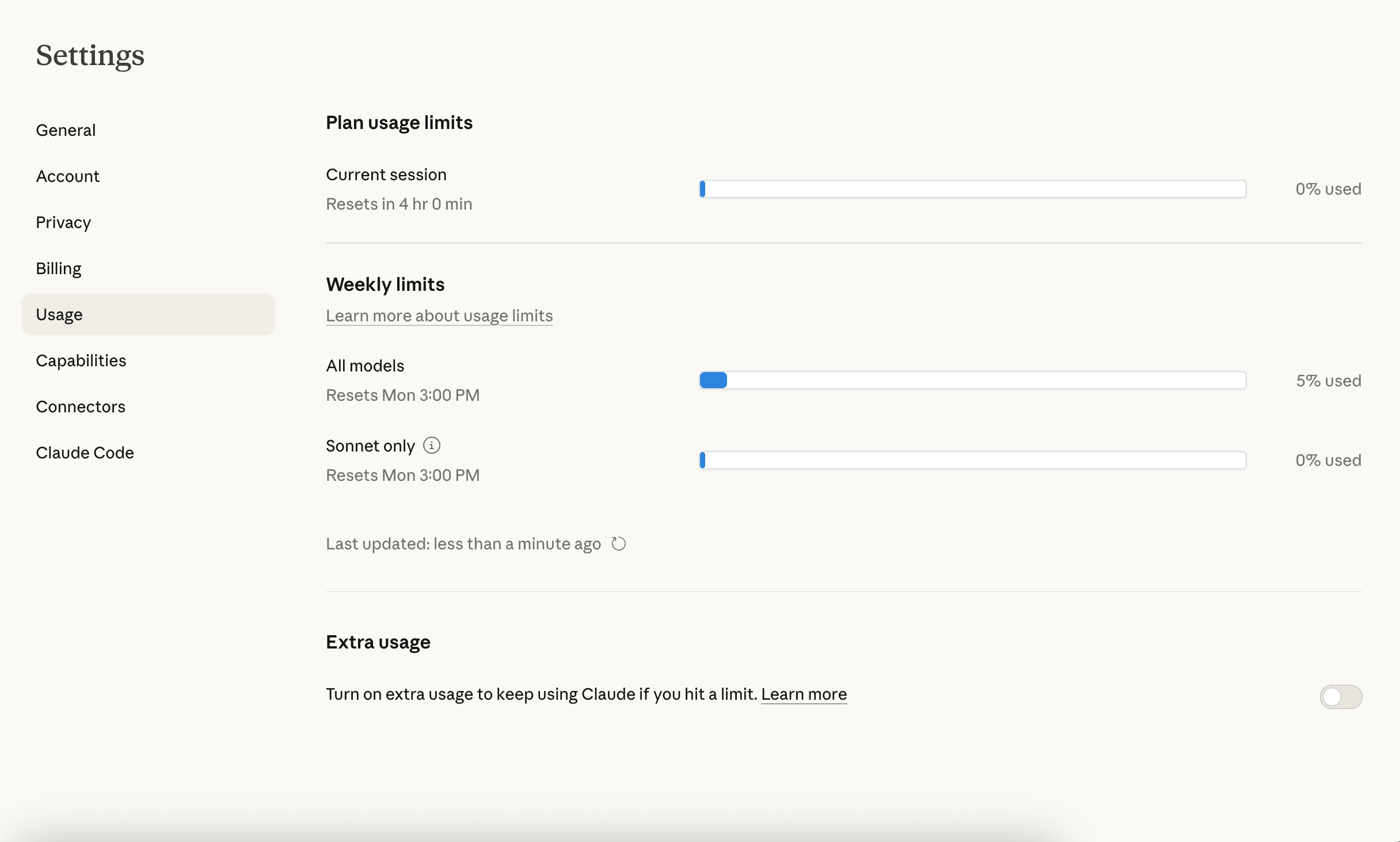This screenshot has height=842, width=1400.
Task: Click Learn more link under Extra usage
Action: click(x=804, y=694)
